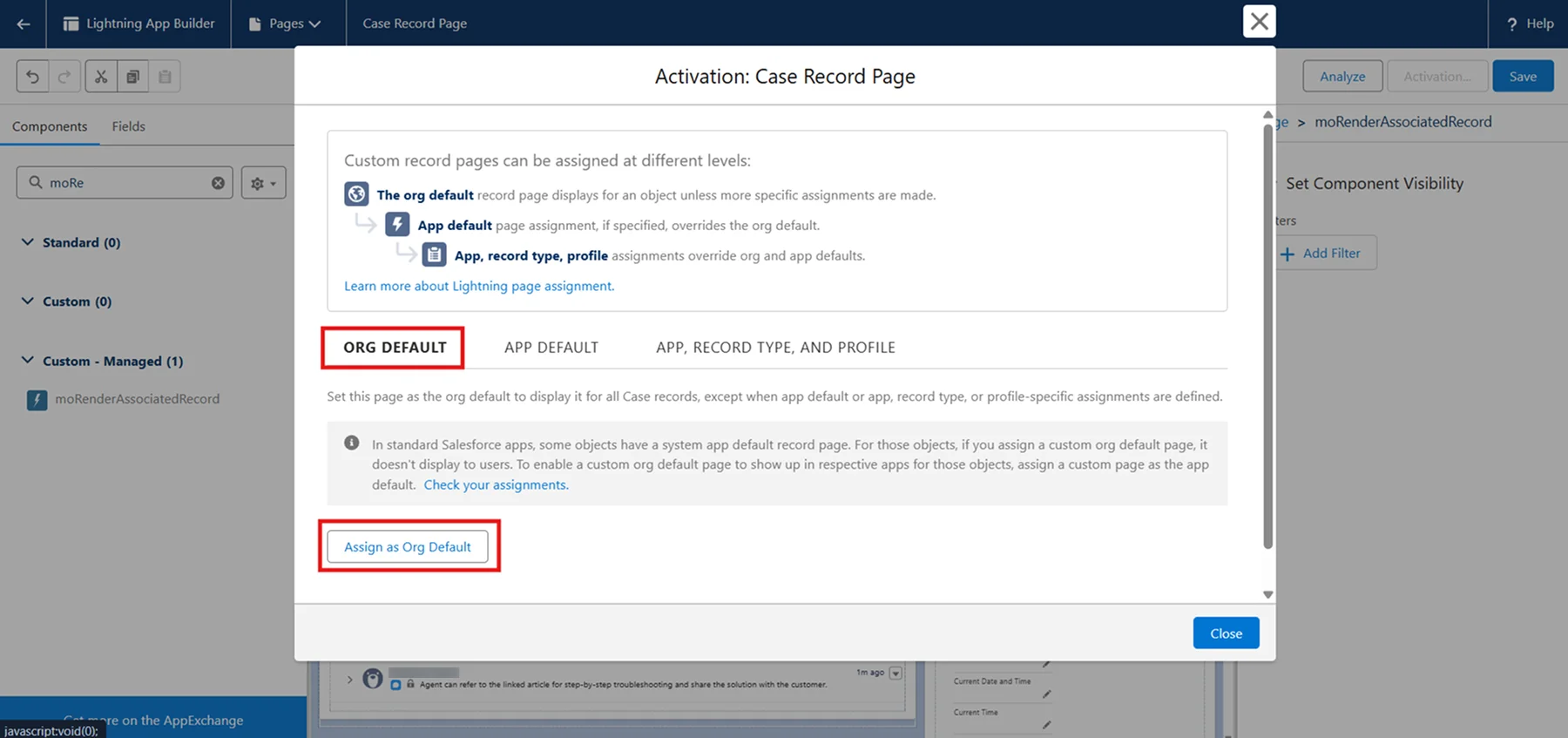The height and width of the screenshot is (738, 1568).
Task: Click the info icon in notice box
Action: tap(352, 443)
